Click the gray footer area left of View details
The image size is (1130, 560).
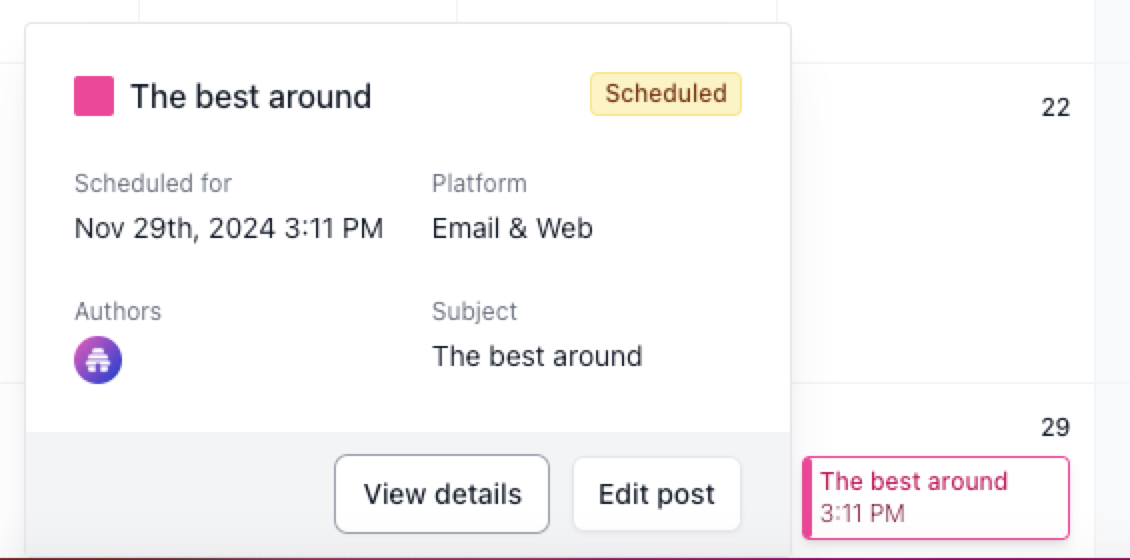(180, 494)
